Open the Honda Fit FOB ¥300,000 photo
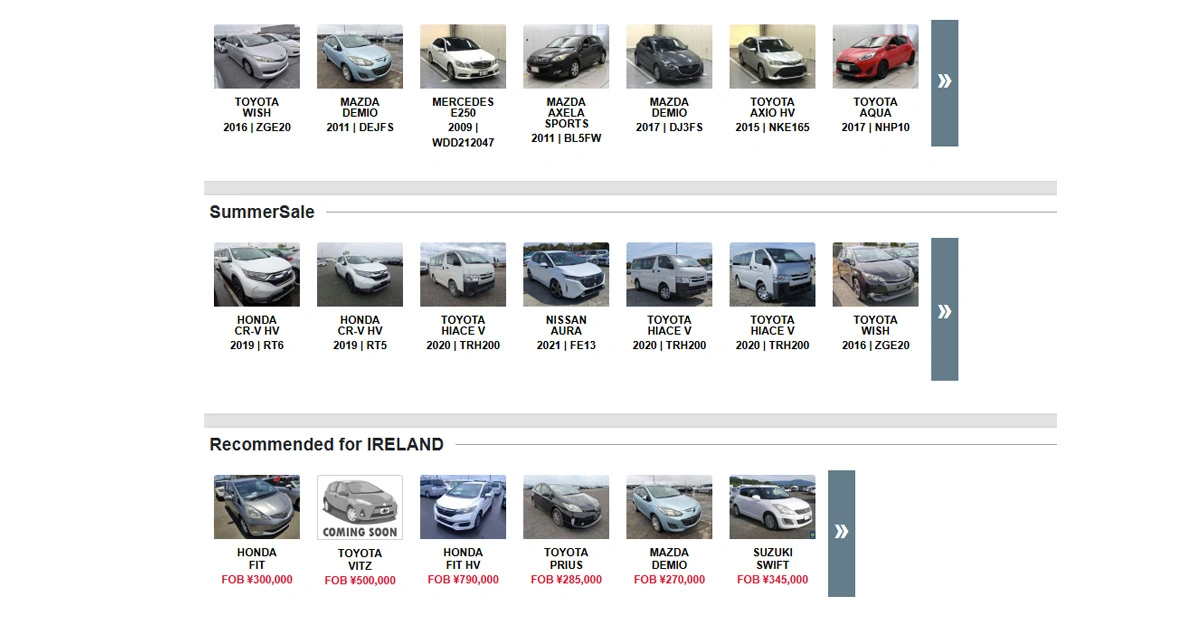This screenshot has height=634, width=1202. [257, 507]
